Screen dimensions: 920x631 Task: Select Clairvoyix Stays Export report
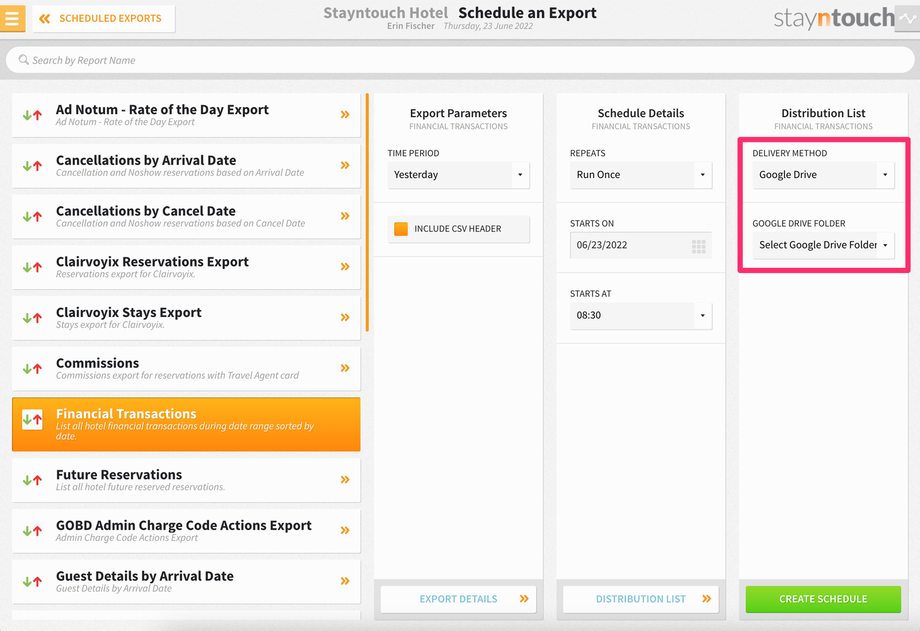pos(186,318)
